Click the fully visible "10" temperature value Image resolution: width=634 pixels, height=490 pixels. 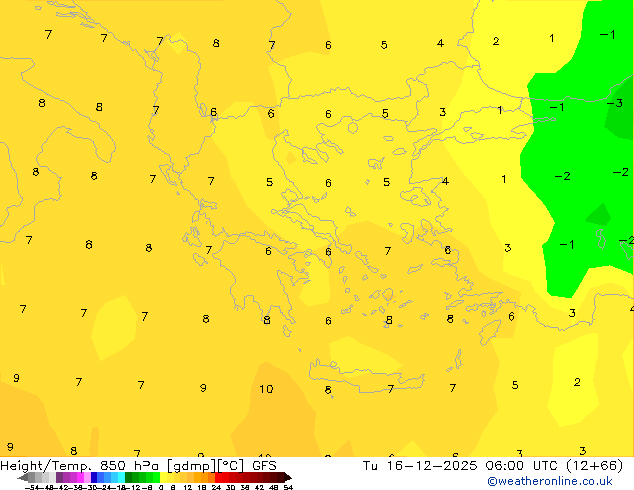(x=266, y=389)
